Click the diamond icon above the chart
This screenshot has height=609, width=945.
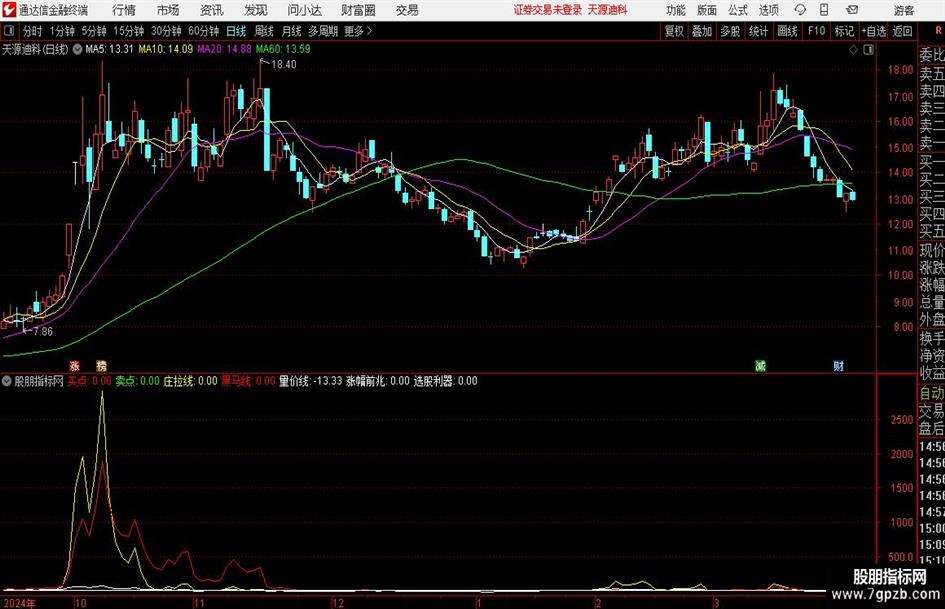pos(853,50)
